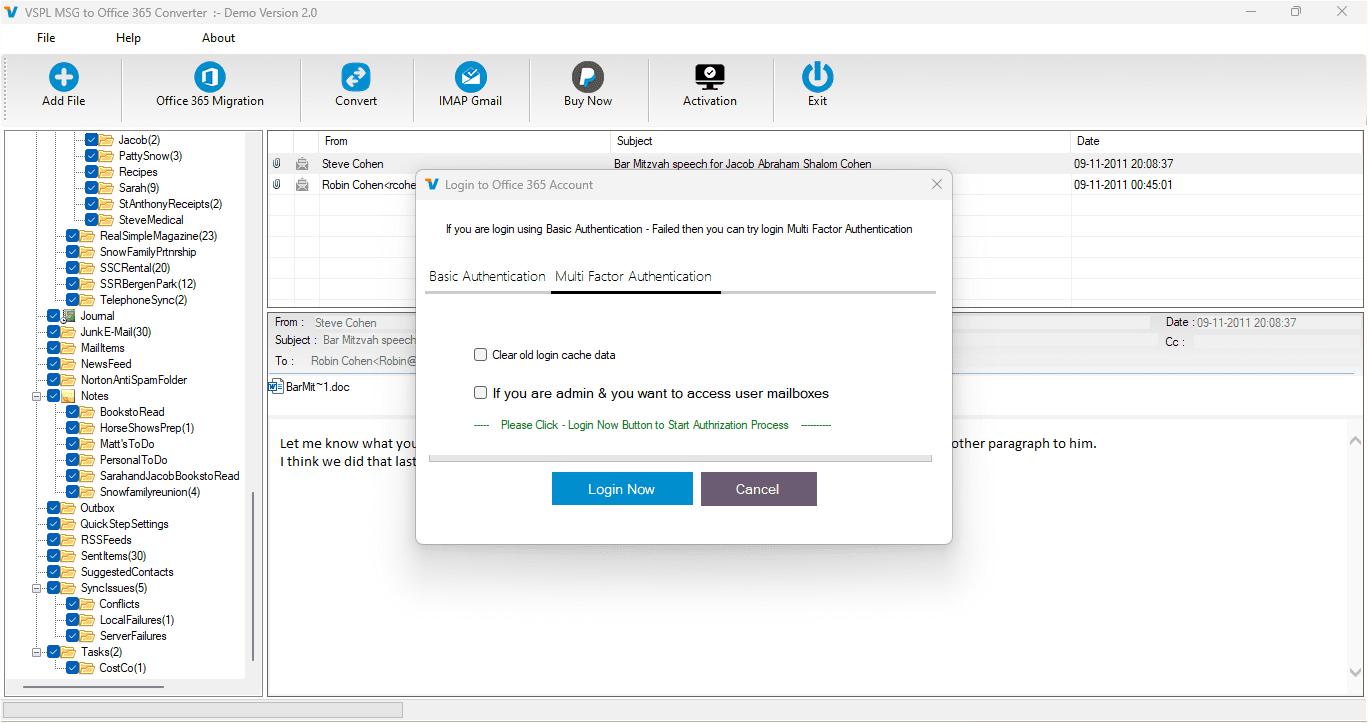Click the Buy Now PayPal icon
The height and width of the screenshot is (723, 1368).
coord(588,77)
